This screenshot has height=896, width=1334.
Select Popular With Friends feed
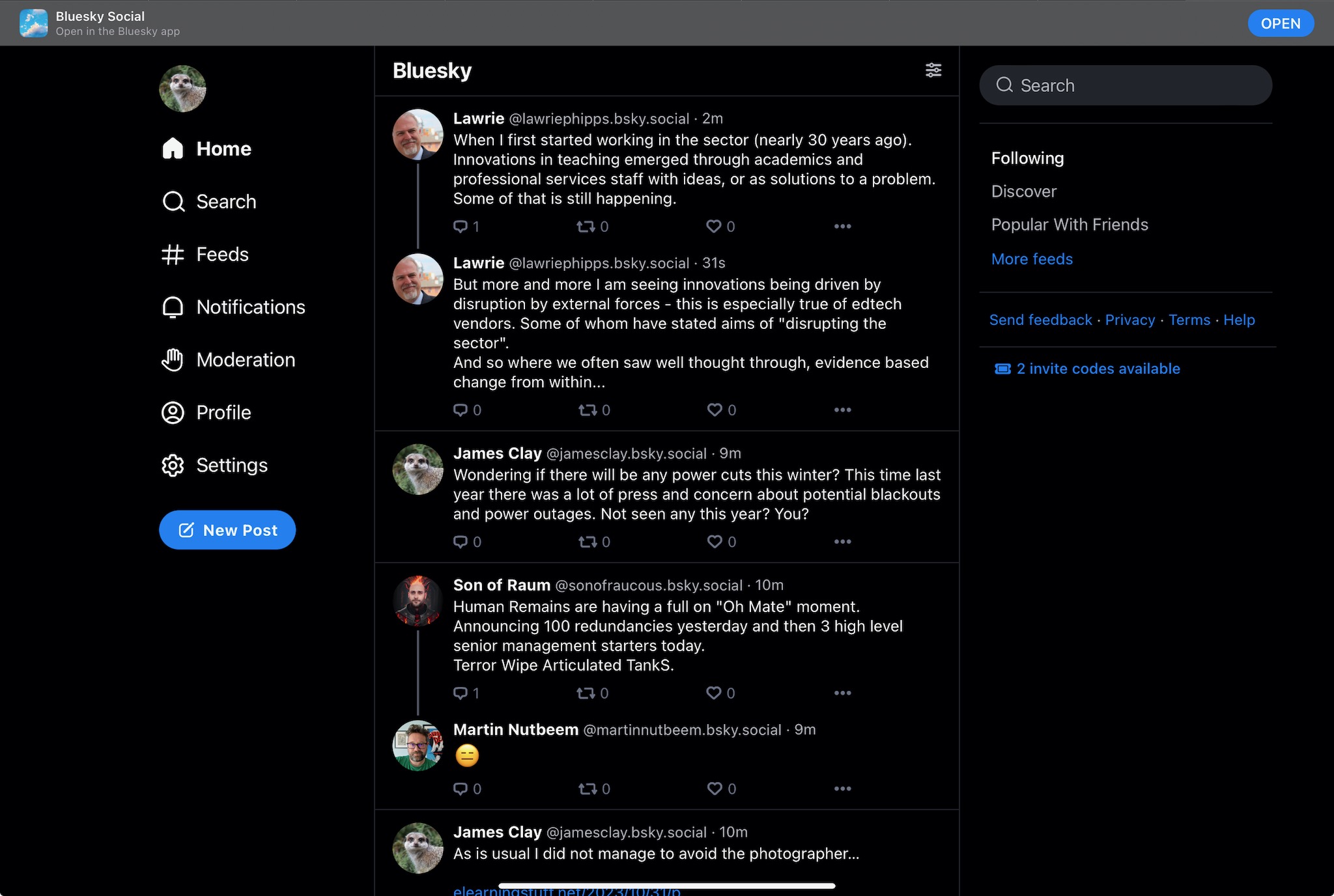[x=1070, y=225]
